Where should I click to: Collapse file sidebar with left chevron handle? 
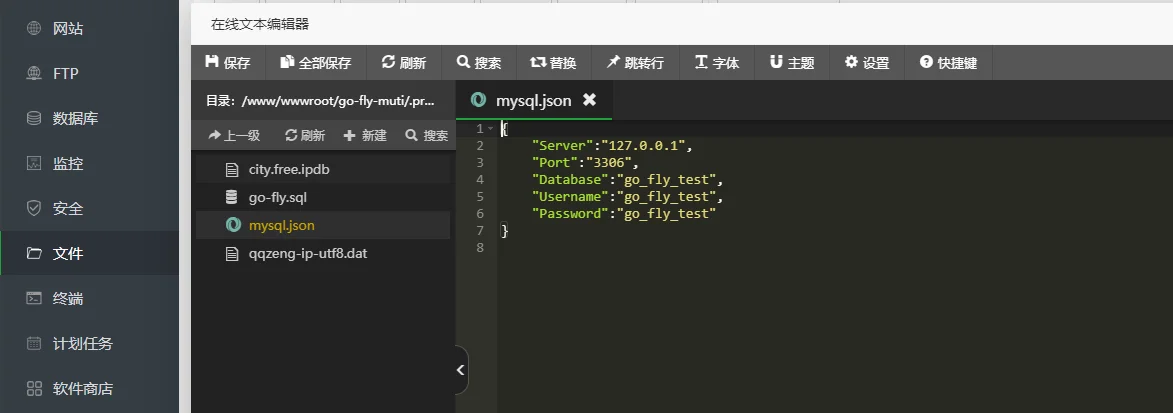(461, 370)
